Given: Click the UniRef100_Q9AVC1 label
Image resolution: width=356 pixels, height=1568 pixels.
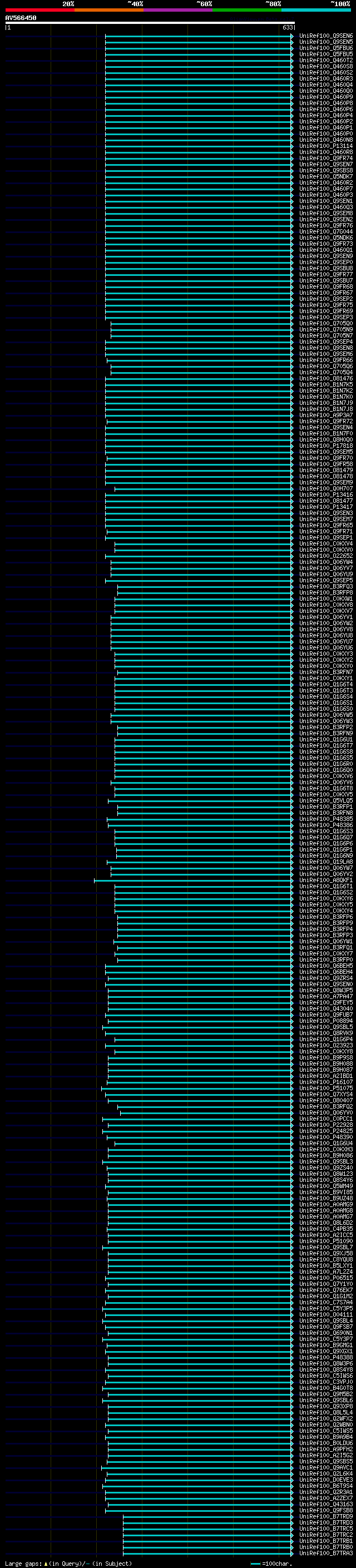Looking at the screenshot, I should (325, 1467).
